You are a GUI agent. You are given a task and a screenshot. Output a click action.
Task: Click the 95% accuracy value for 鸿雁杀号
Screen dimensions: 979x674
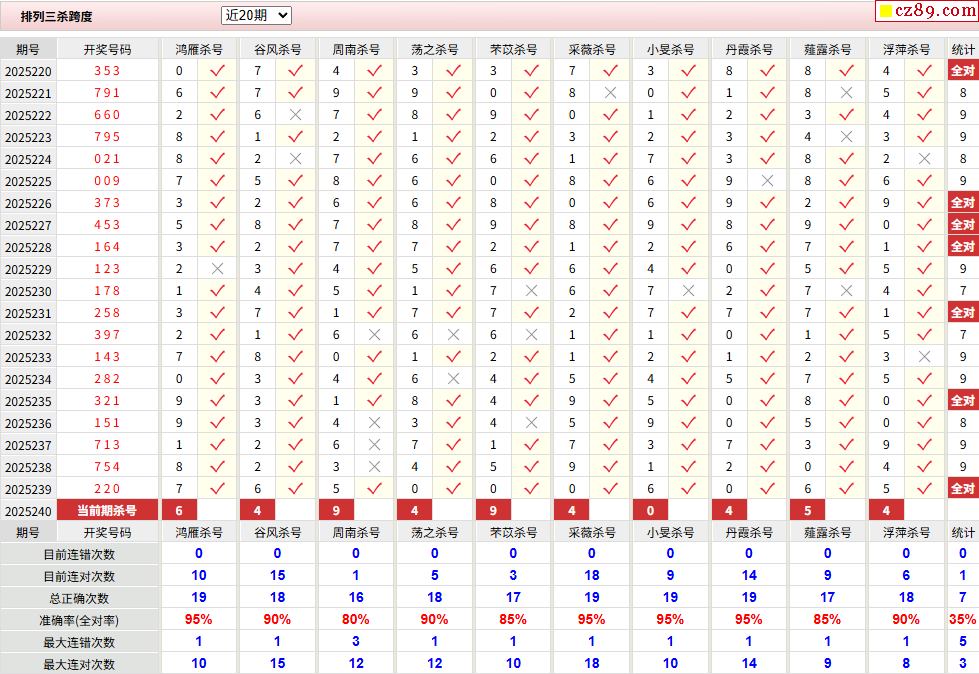[x=199, y=620]
